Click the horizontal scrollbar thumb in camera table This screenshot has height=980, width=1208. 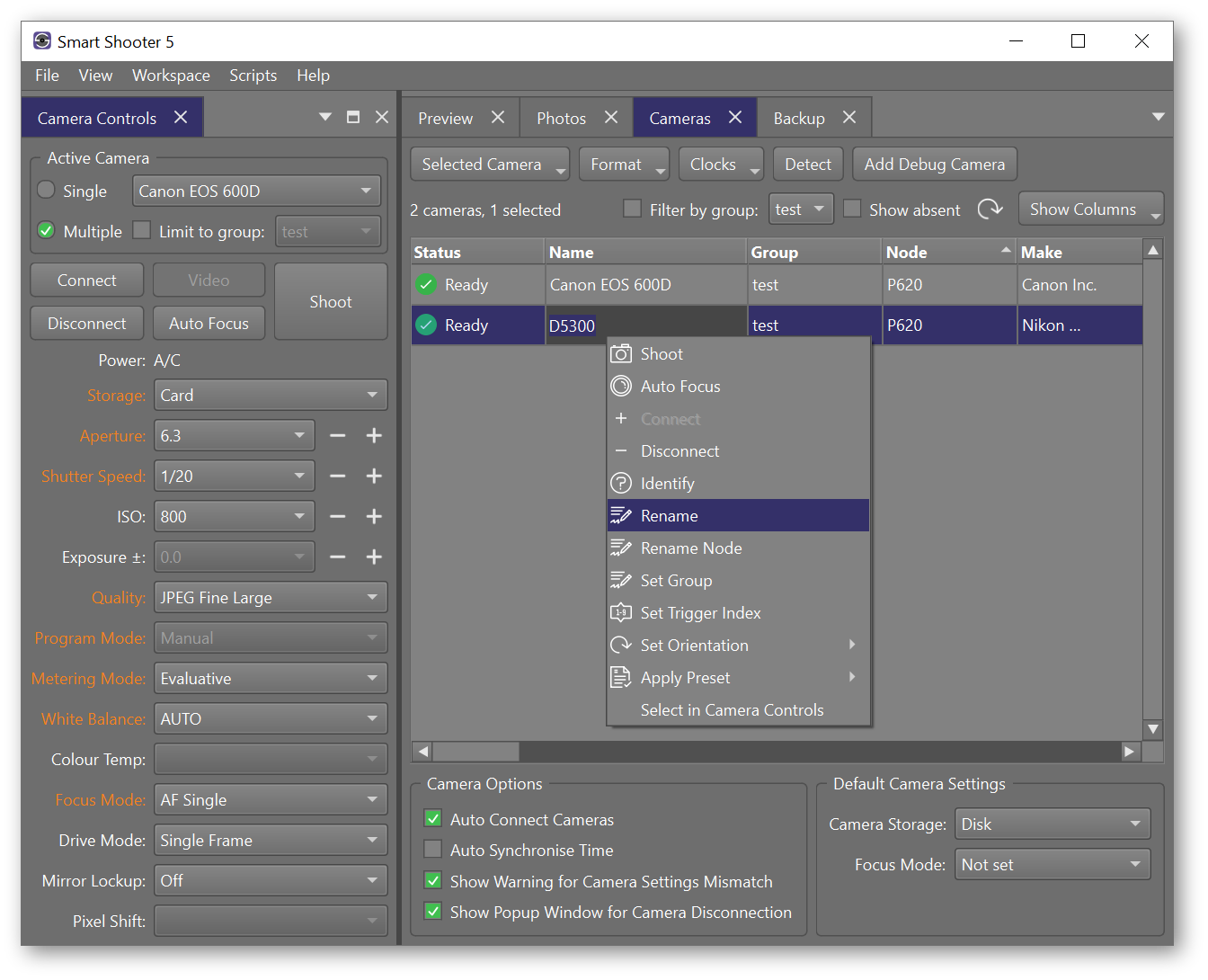coord(475,751)
